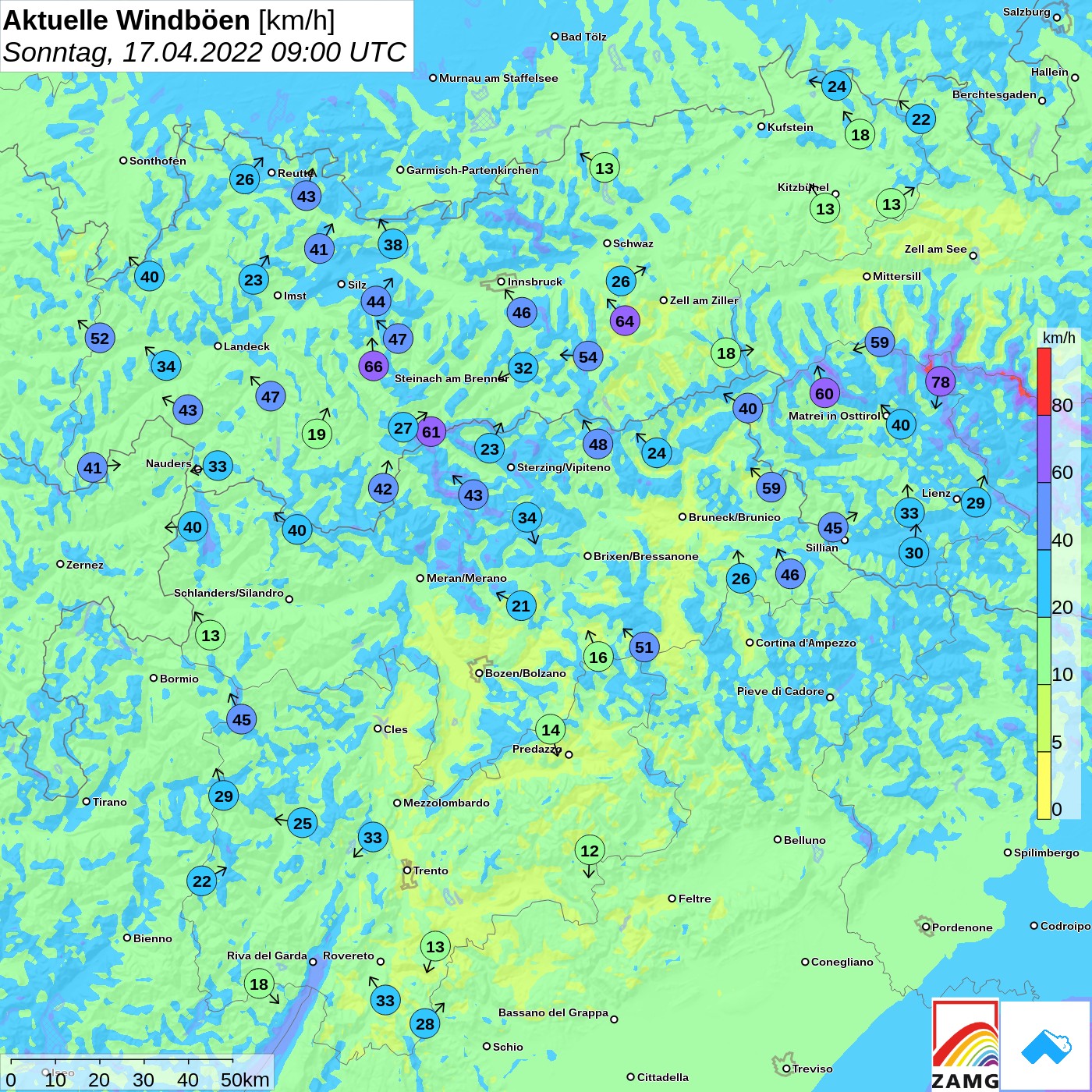Click the Sterzing/Vipiteno label

click(564, 467)
